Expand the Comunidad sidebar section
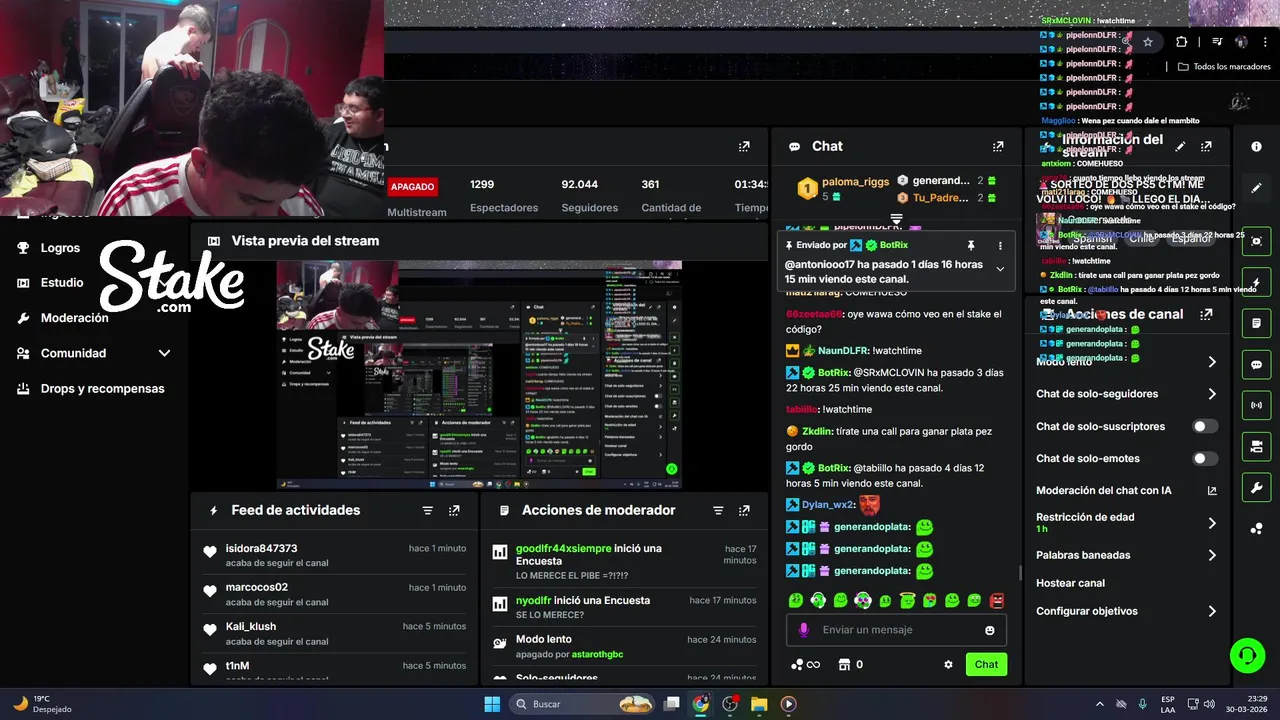The width and height of the screenshot is (1280, 720). tap(164, 353)
